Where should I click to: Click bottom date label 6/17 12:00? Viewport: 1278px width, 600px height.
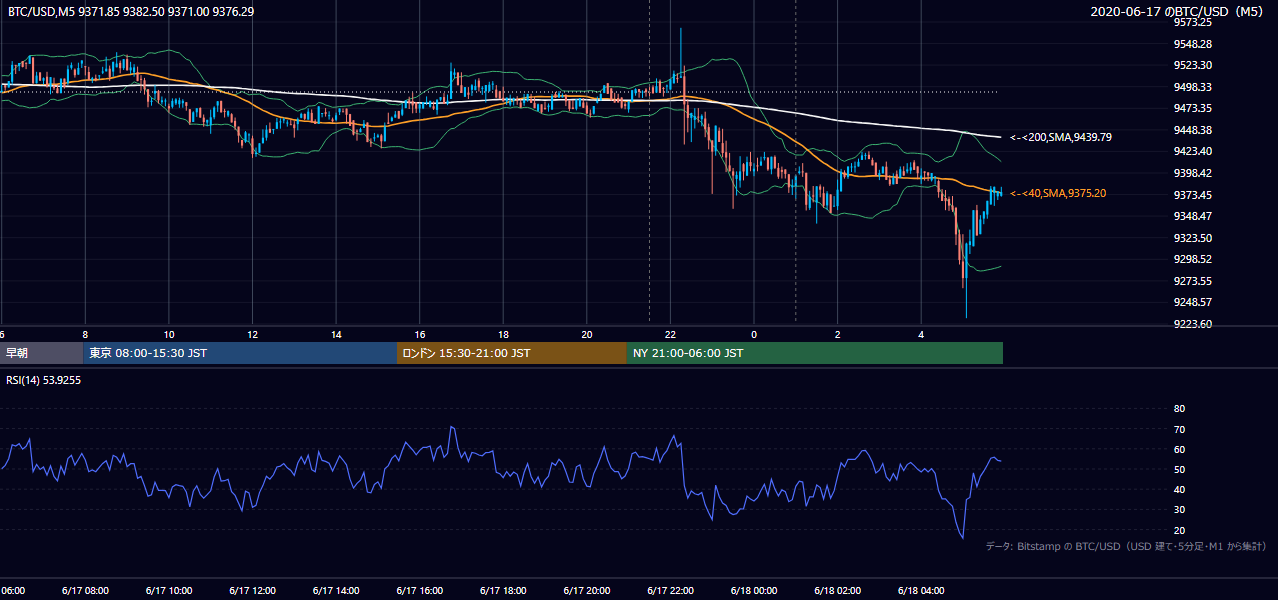253,591
